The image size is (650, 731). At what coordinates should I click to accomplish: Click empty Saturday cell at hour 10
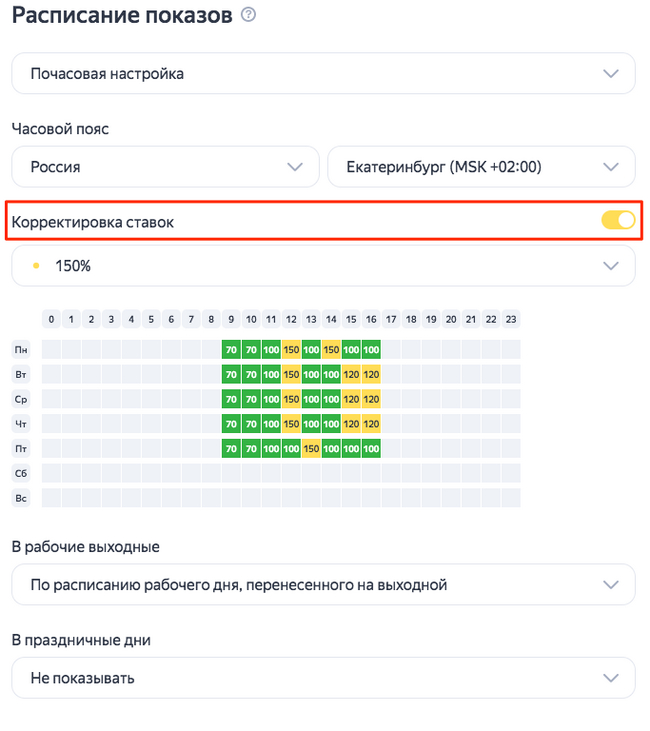tap(251, 473)
